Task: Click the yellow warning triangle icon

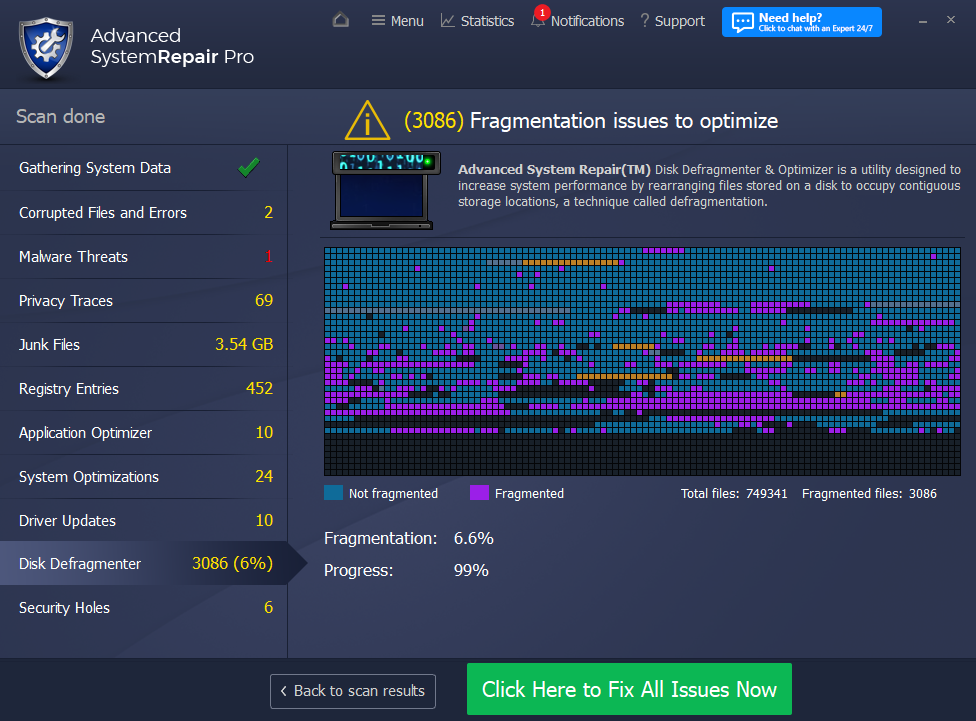Action: point(367,121)
